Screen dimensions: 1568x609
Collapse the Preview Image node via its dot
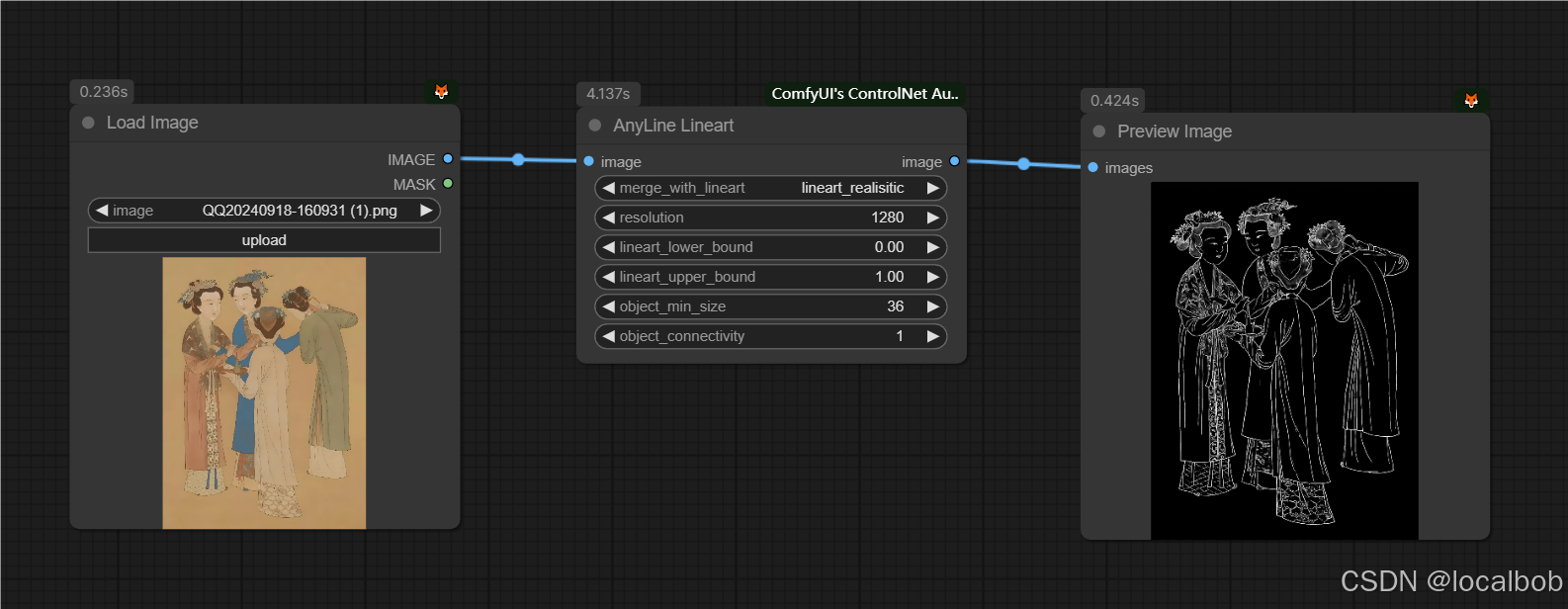(x=1099, y=131)
